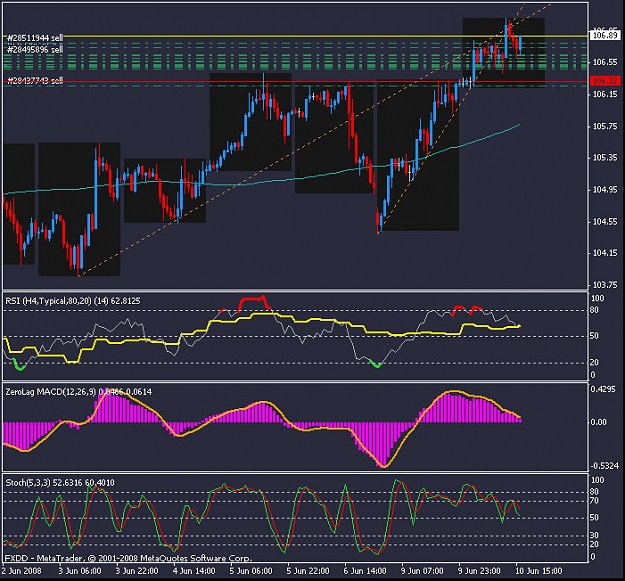625x581 pixels.
Task: Click the FXDD - MetaTrader copyright text
Action: (x=128, y=558)
